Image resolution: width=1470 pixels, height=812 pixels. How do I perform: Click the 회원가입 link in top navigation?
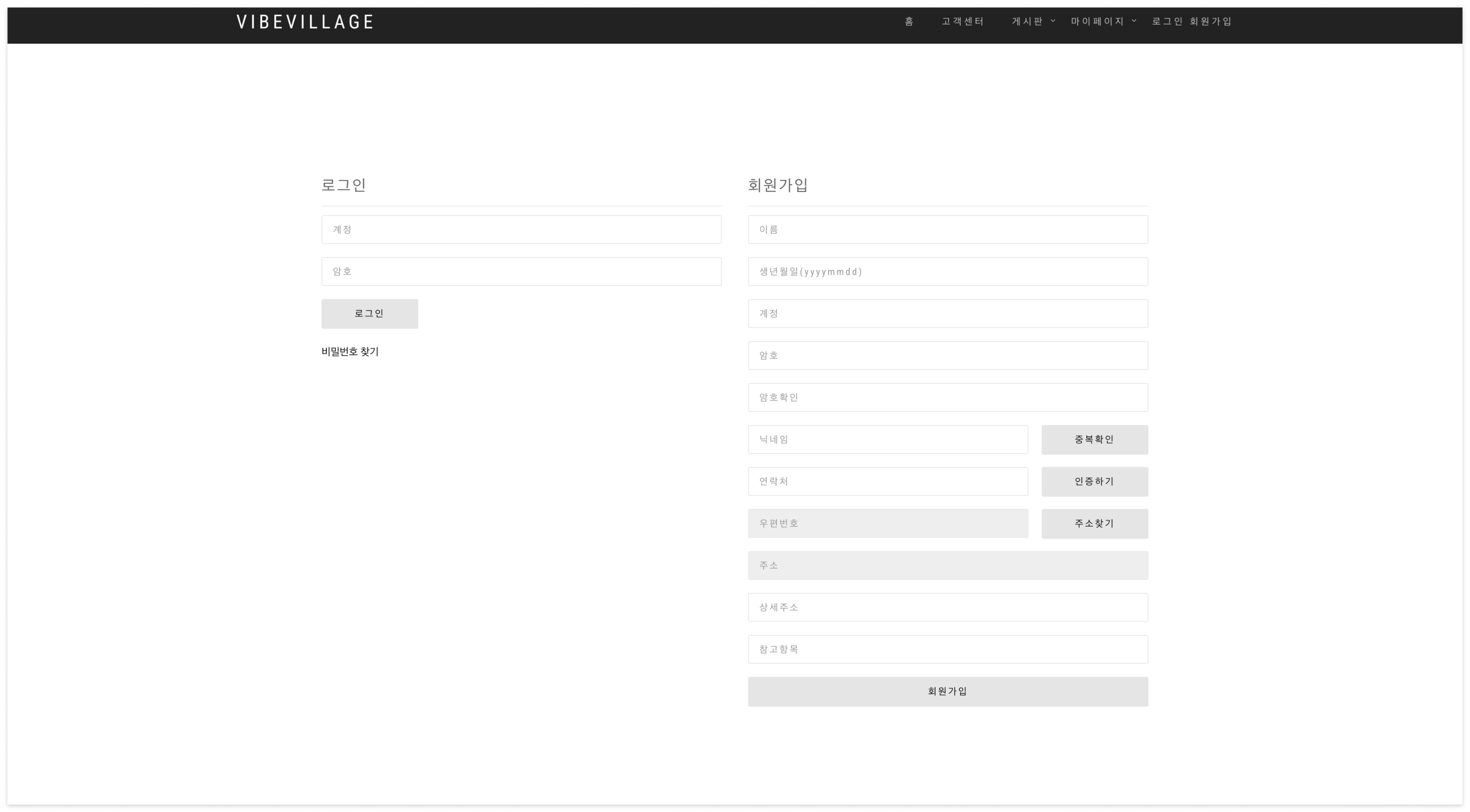[x=1210, y=22]
